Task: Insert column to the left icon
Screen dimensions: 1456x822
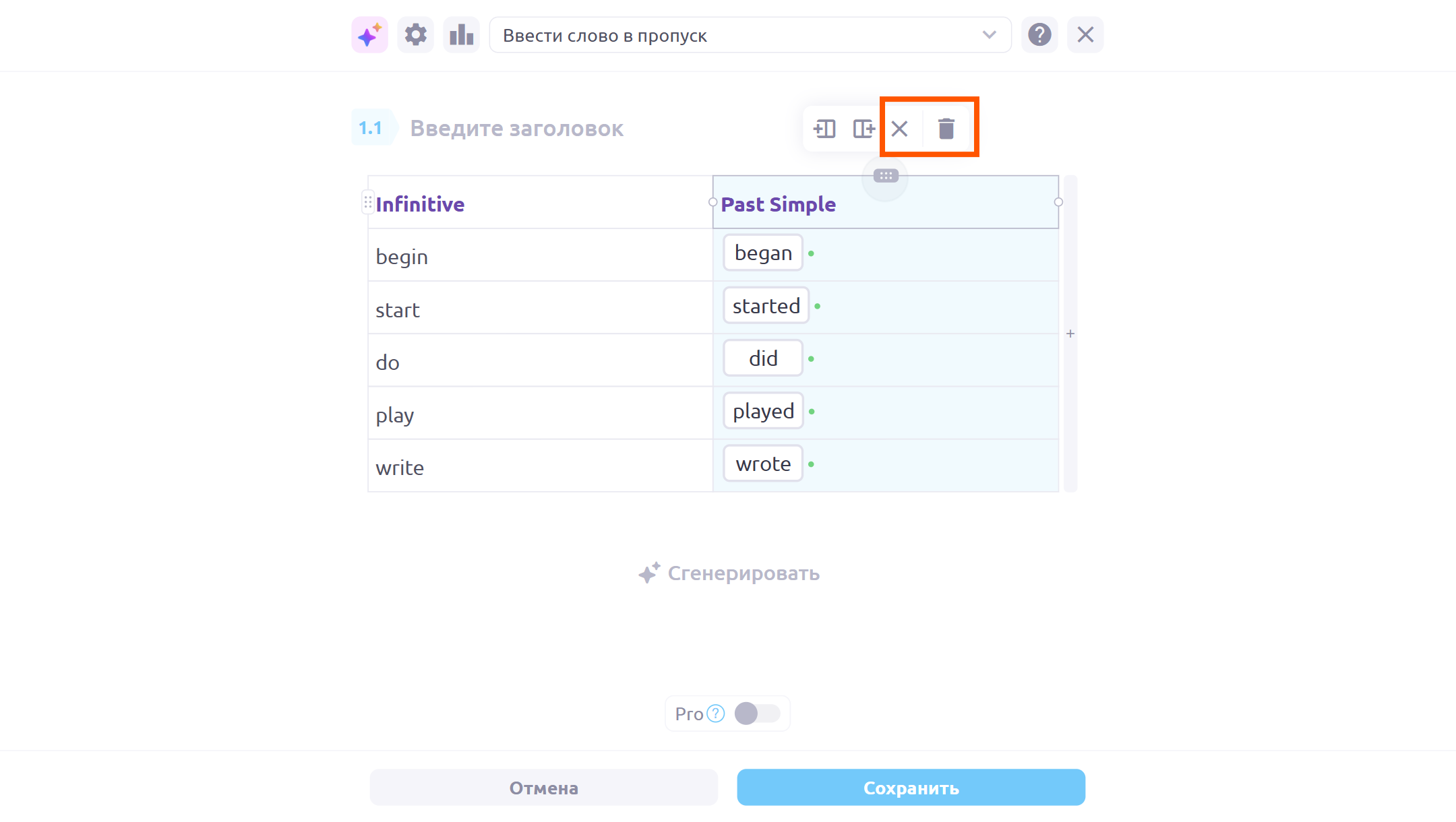Action: coord(824,129)
